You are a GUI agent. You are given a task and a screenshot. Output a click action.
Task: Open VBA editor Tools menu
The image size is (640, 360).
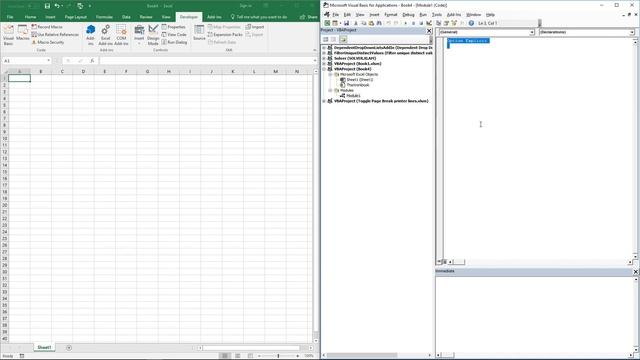click(x=437, y=15)
